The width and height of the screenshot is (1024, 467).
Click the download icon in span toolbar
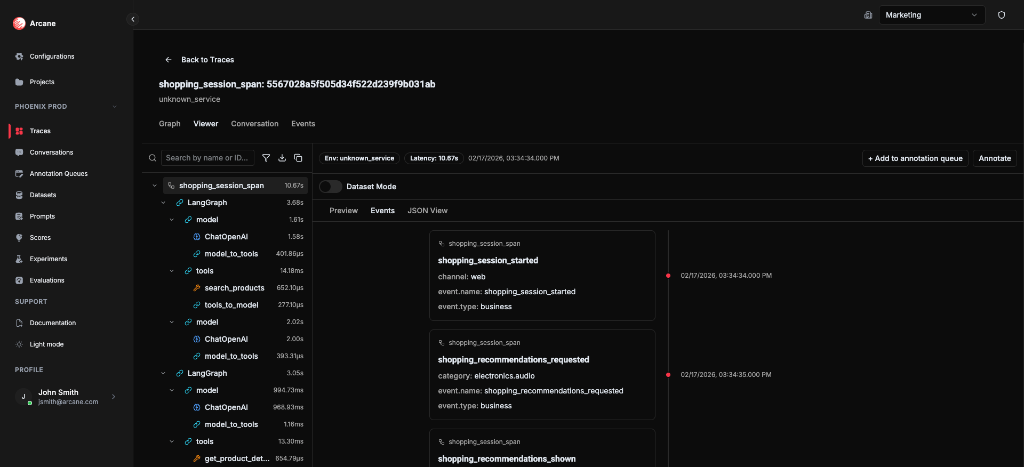coord(282,158)
